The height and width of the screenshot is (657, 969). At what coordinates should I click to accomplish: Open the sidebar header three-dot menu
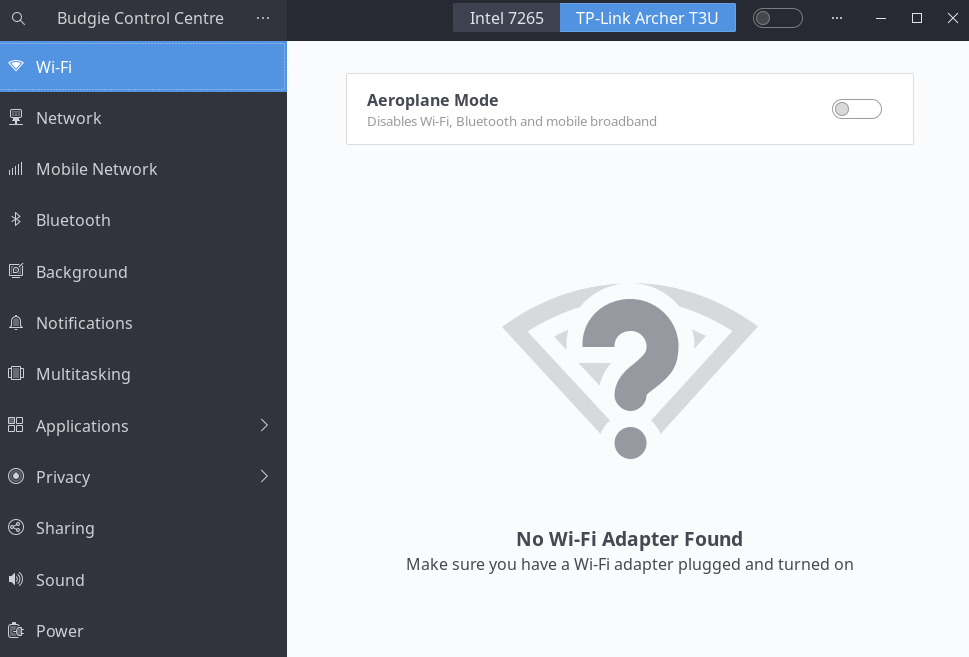pos(263,19)
